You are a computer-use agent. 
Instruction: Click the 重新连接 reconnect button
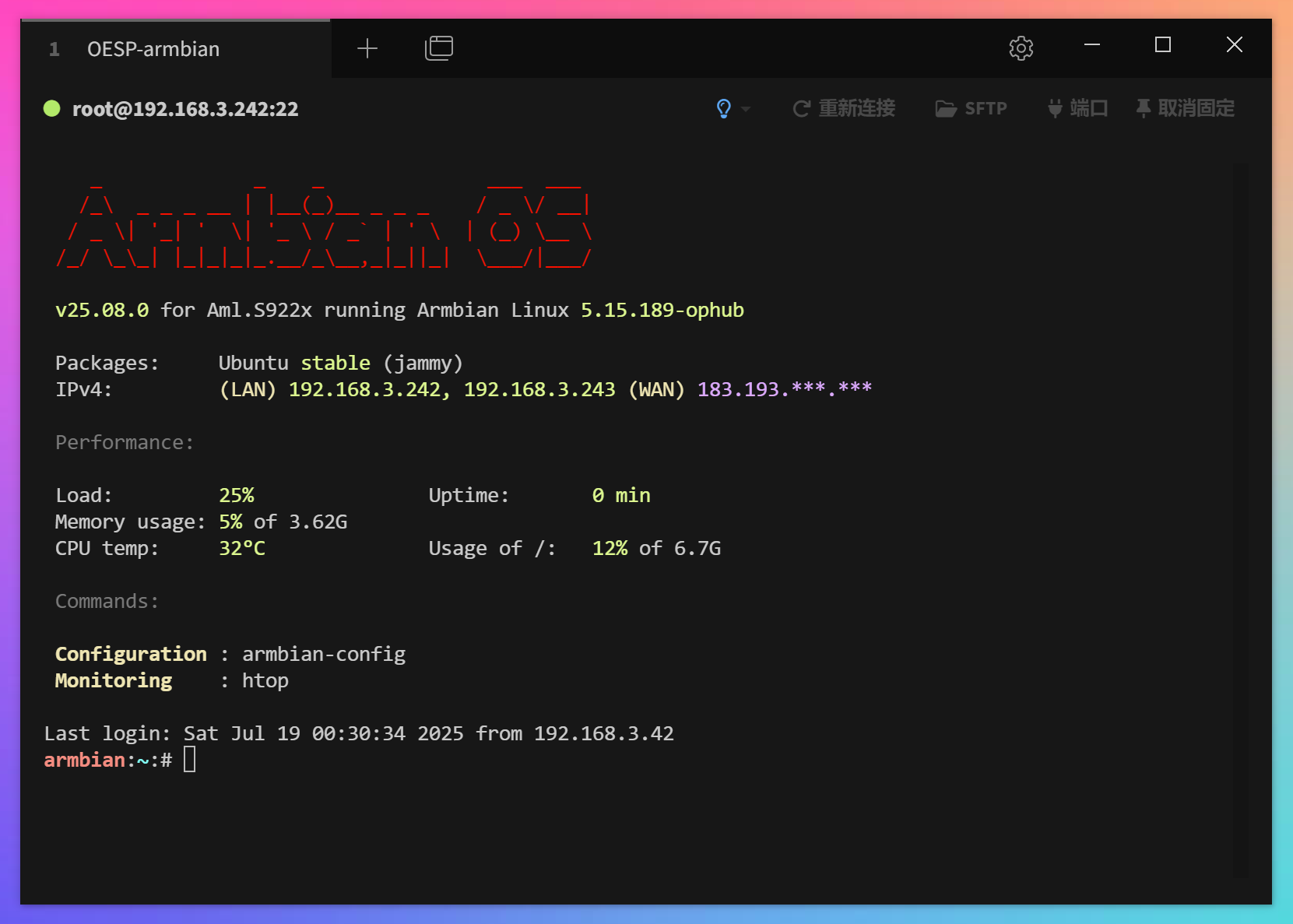[844, 108]
